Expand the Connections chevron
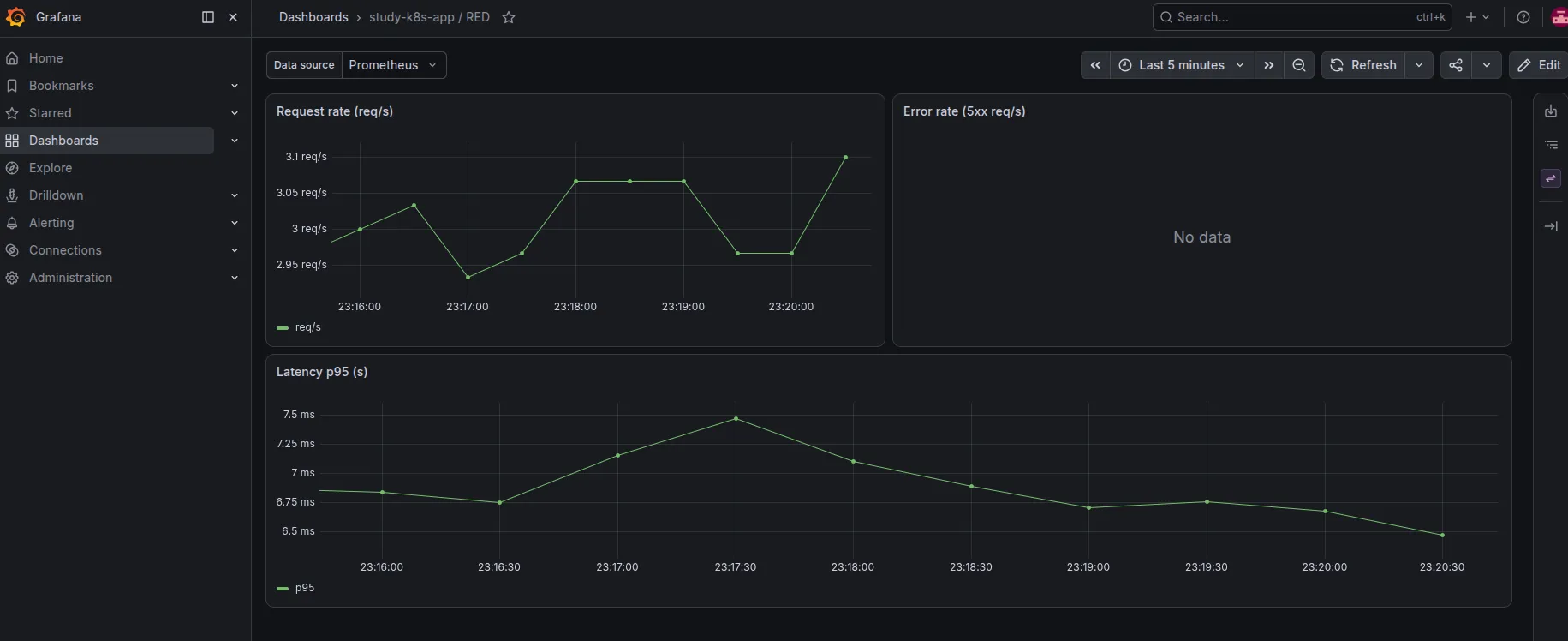The width and height of the screenshot is (1568, 641). tap(235, 250)
